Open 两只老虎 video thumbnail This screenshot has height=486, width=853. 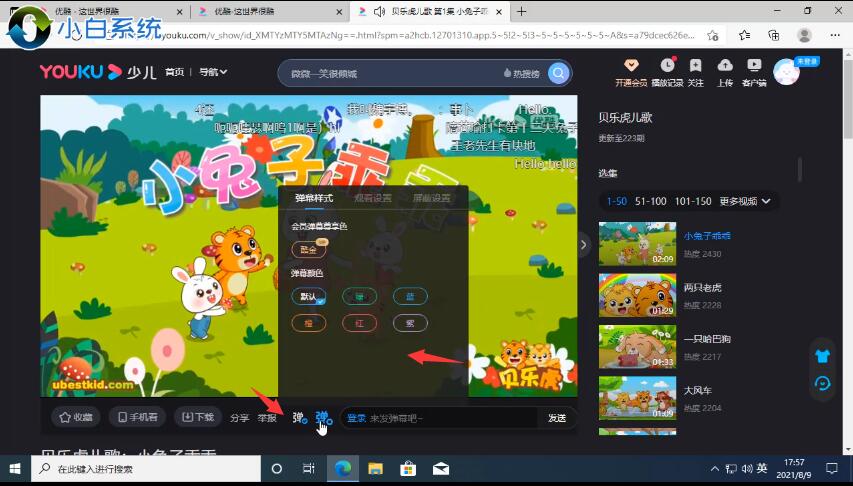click(x=637, y=295)
